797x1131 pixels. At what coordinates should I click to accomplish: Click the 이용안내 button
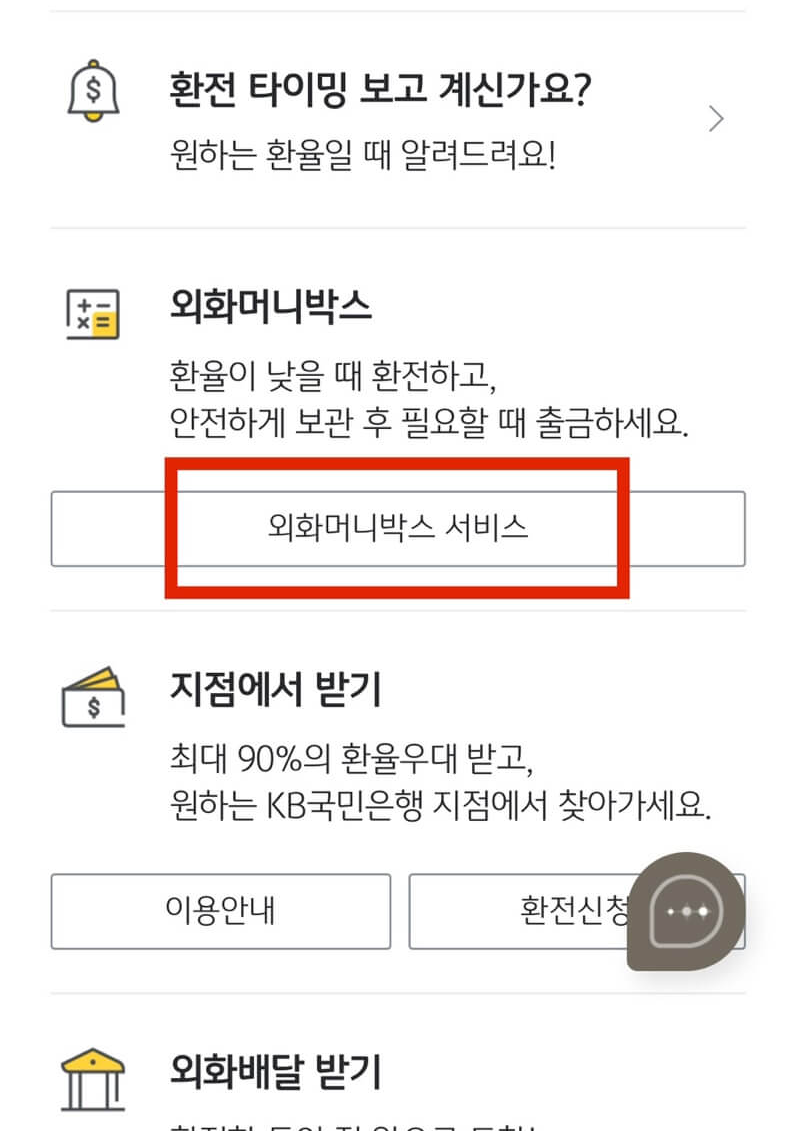[x=221, y=911]
